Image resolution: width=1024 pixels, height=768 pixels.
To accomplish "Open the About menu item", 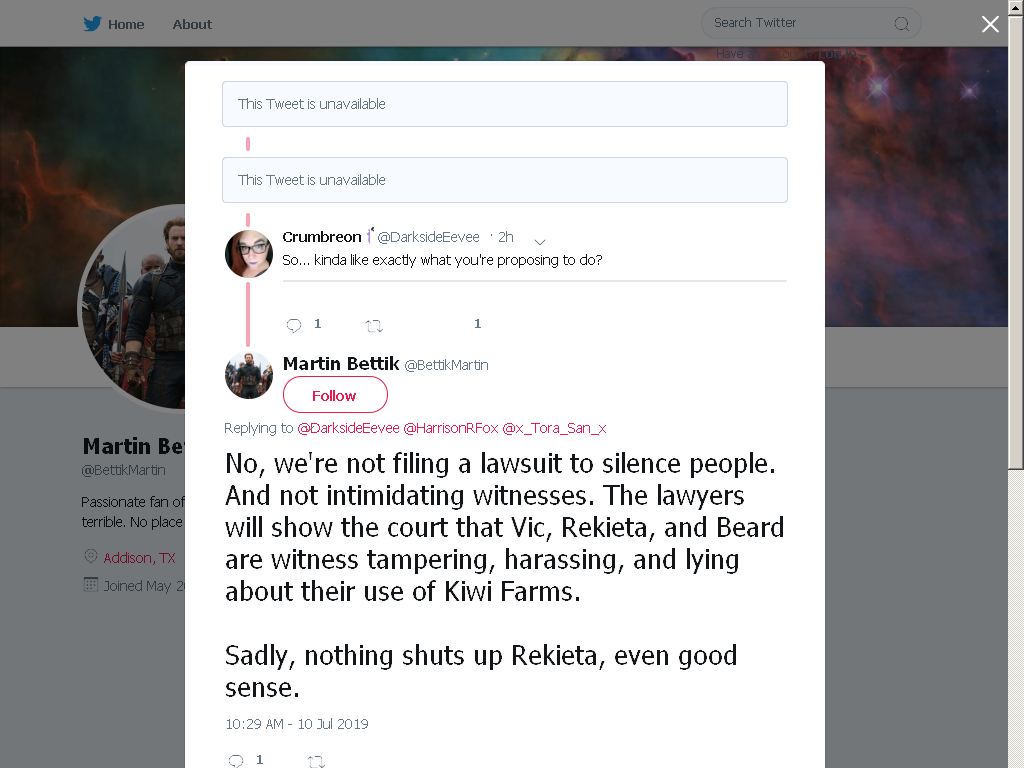I will coord(192,24).
